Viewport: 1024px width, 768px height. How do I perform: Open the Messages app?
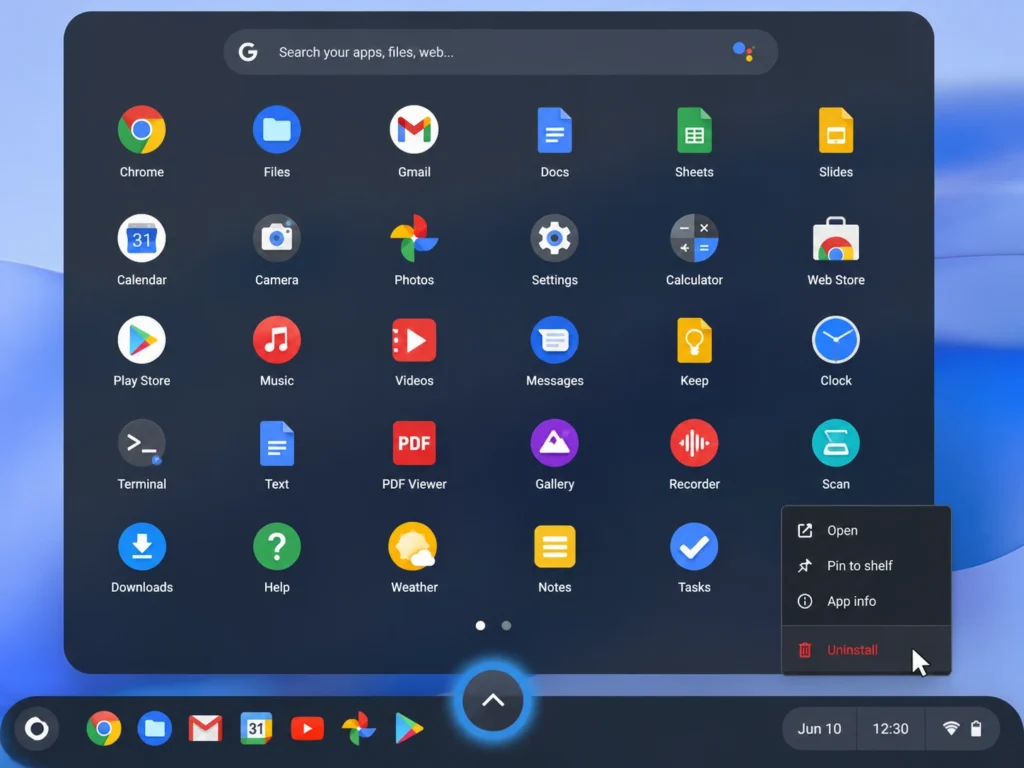pyautogui.click(x=554, y=340)
